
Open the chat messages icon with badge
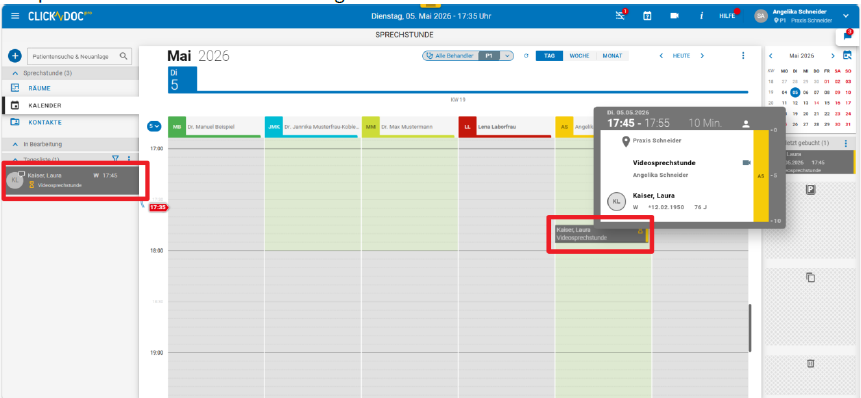[847, 36]
